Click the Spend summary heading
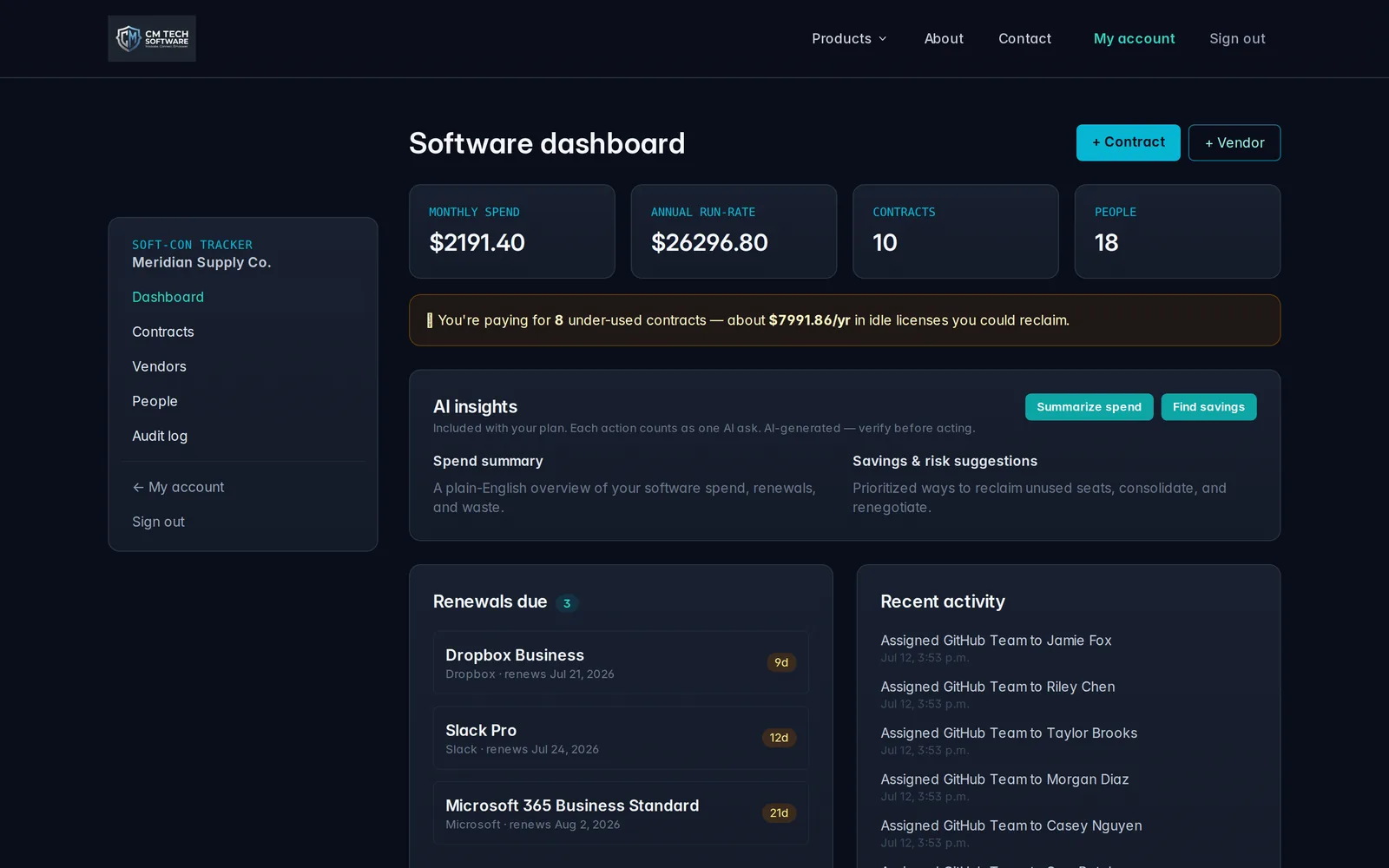 click(x=488, y=461)
